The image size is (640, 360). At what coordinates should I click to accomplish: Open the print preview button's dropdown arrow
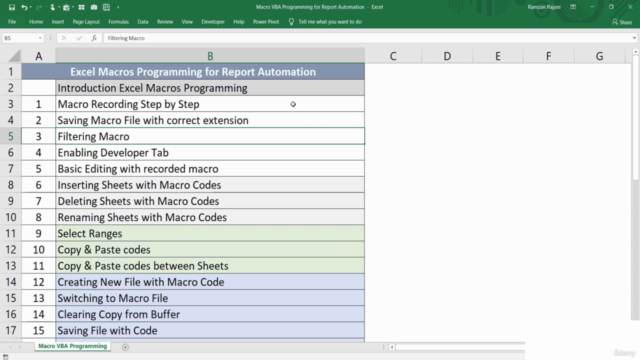[x=72, y=7]
